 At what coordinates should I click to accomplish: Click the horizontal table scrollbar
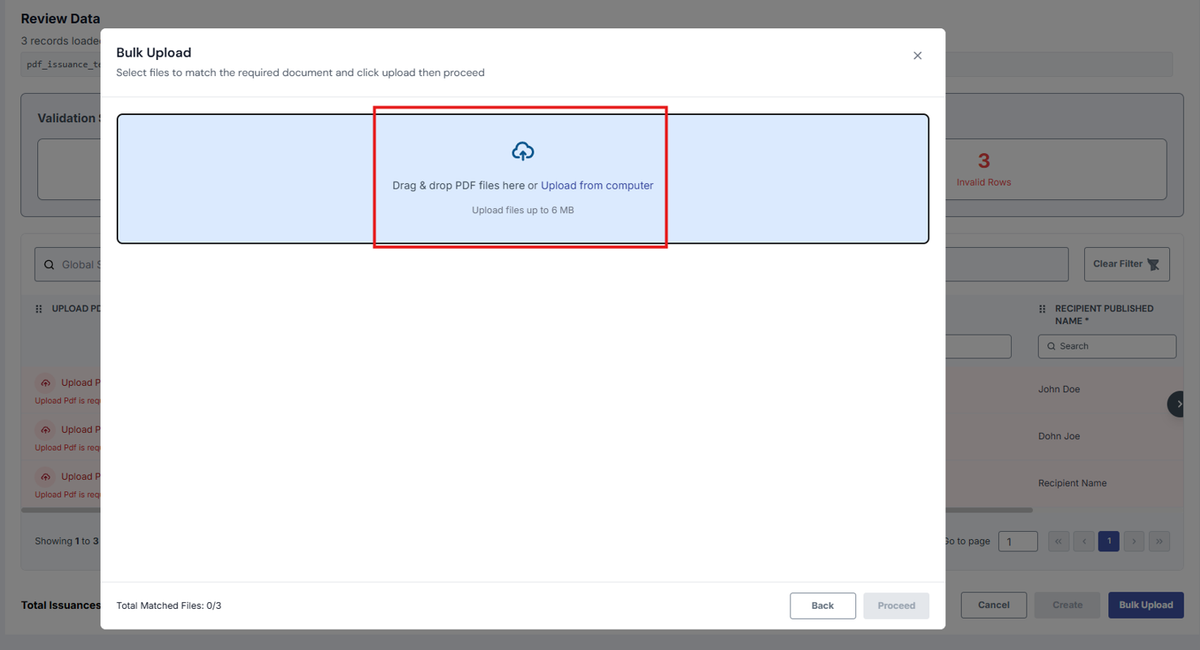[526, 509]
